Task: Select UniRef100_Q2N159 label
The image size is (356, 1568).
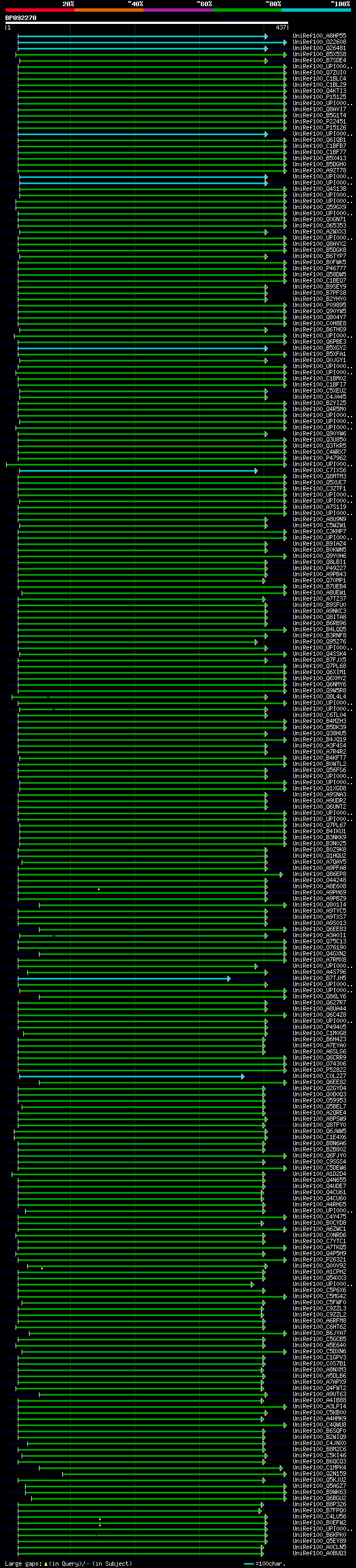Action: click(319, 1473)
